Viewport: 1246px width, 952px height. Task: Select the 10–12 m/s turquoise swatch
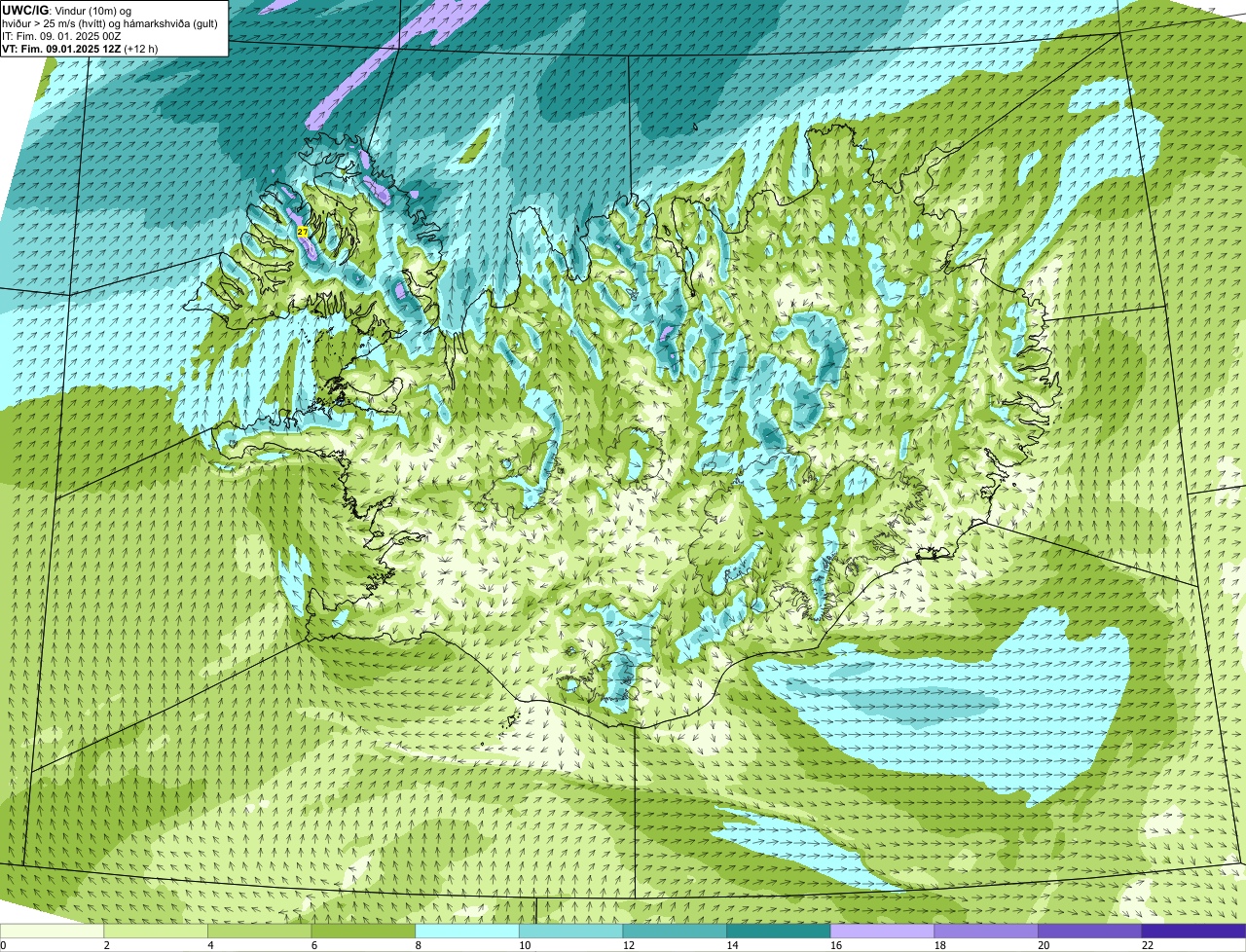pos(571,931)
